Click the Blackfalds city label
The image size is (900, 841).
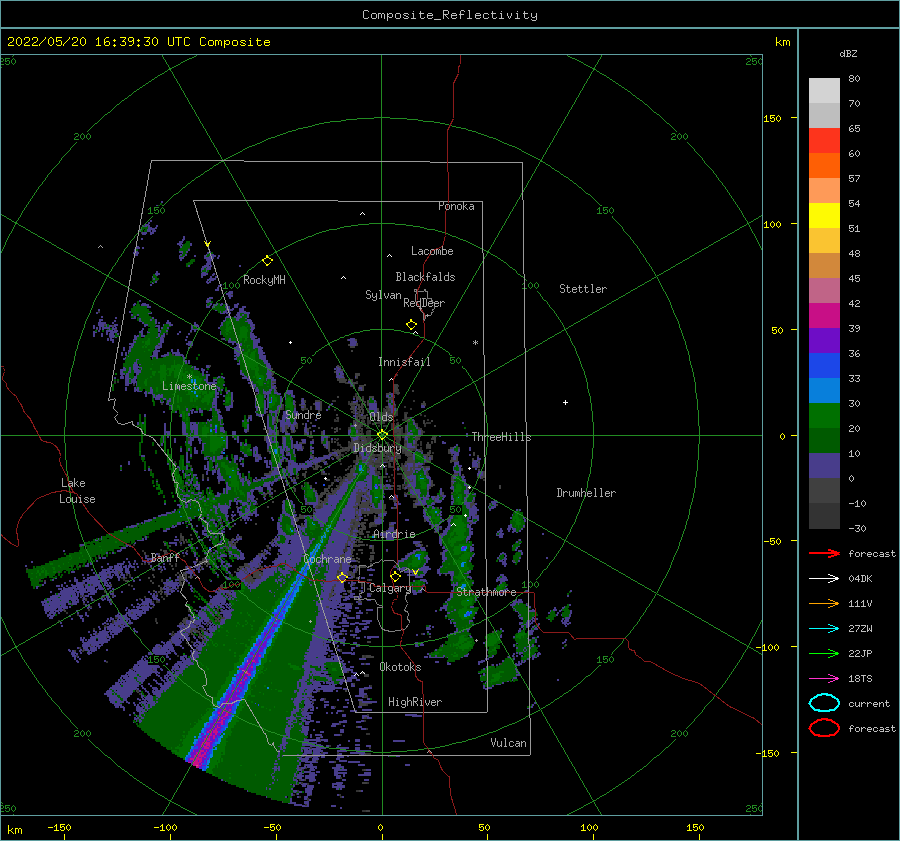pos(425,277)
